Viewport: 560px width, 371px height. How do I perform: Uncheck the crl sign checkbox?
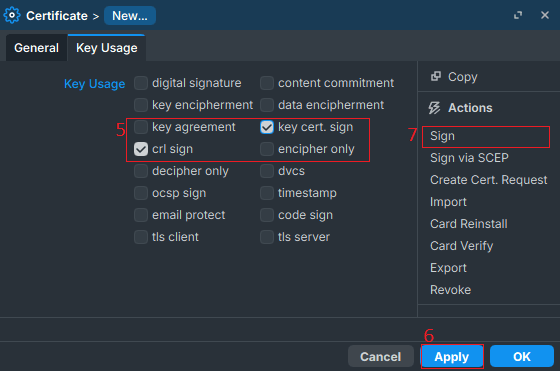(x=141, y=149)
